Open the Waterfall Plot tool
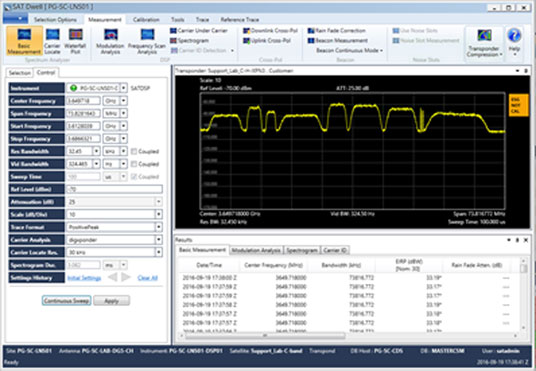The width and height of the screenshot is (536, 371). point(75,41)
